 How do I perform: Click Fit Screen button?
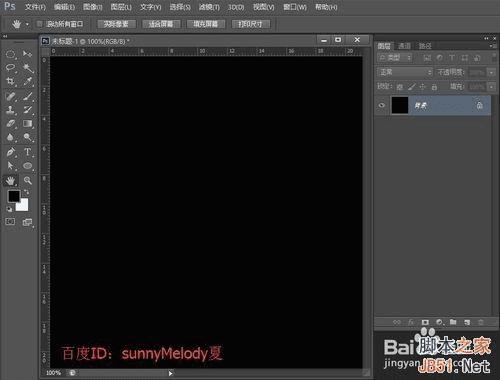(161, 24)
